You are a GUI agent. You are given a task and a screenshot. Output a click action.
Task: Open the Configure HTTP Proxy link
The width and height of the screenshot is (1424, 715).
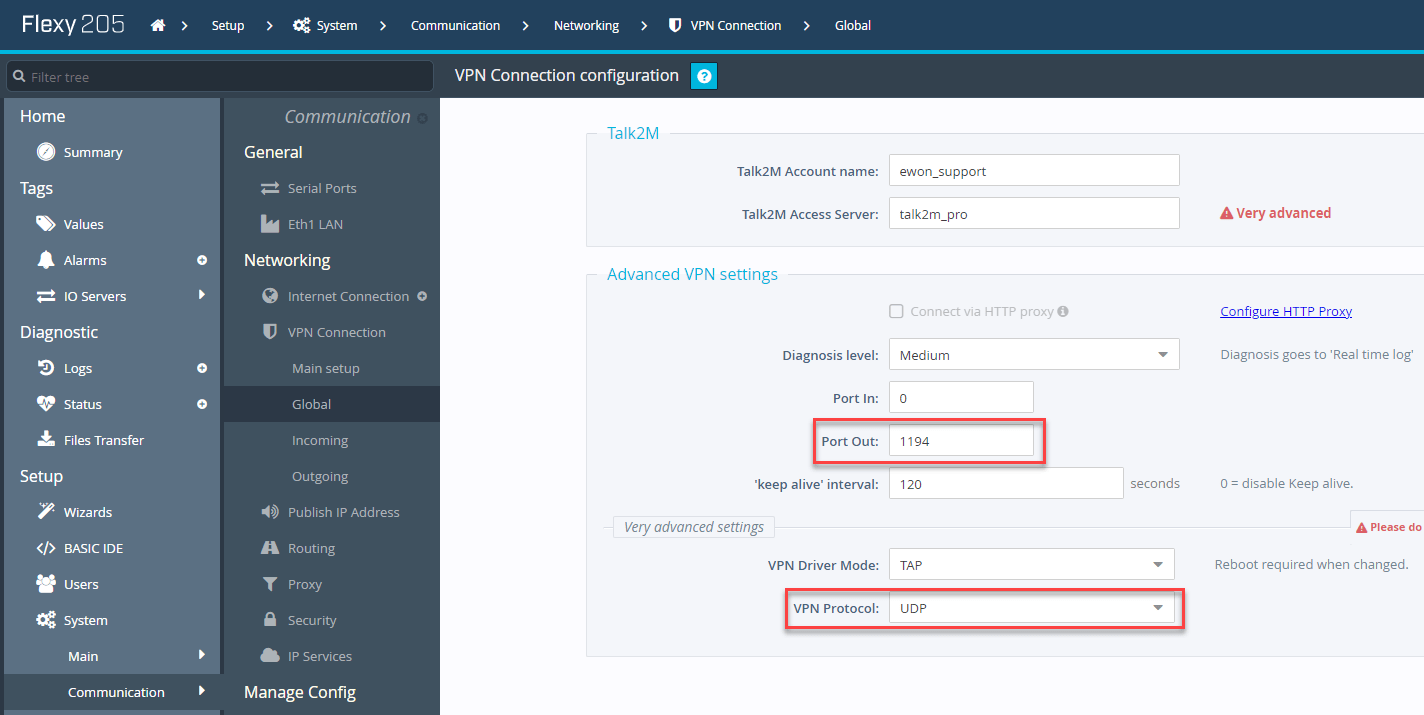(x=1285, y=311)
